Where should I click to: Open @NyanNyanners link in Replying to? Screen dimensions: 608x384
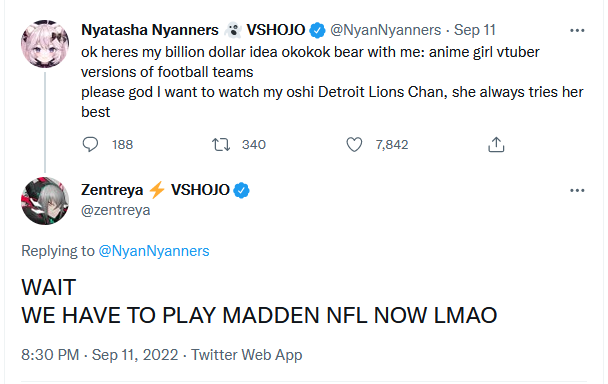tap(154, 251)
